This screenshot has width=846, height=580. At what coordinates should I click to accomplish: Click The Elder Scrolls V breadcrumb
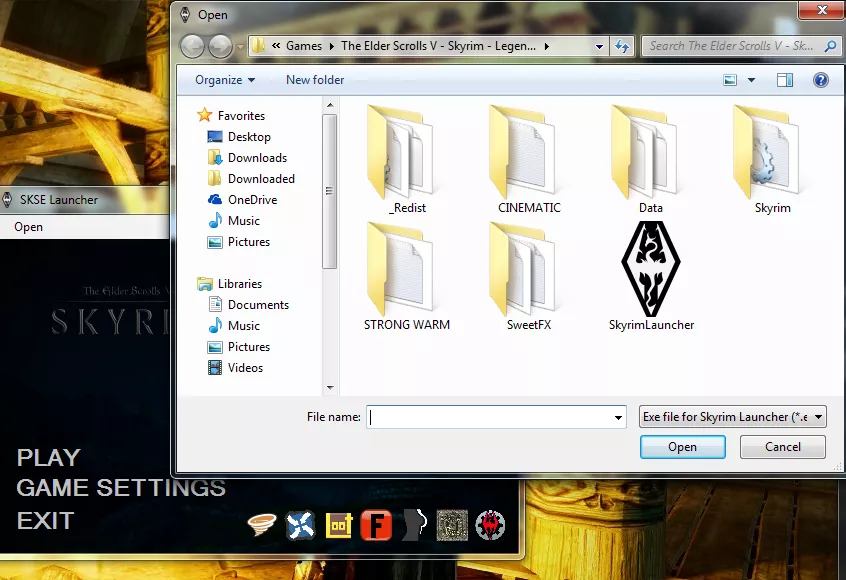point(439,46)
